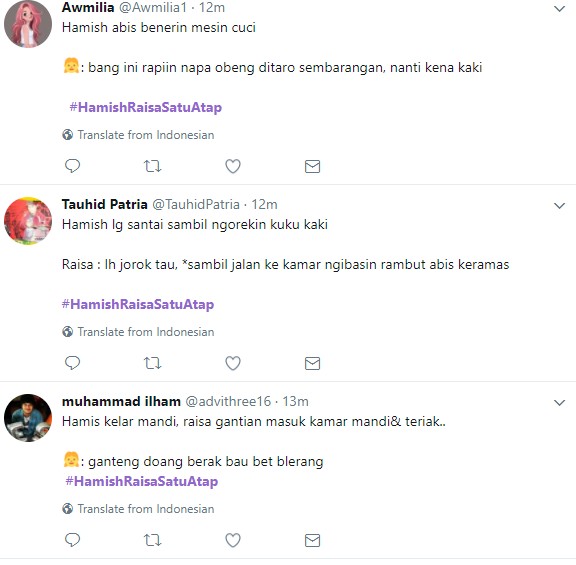Viewport: 576px width, 565px height.
Task: Reply to Tauhid Patria's tweet
Action: click(72, 363)
